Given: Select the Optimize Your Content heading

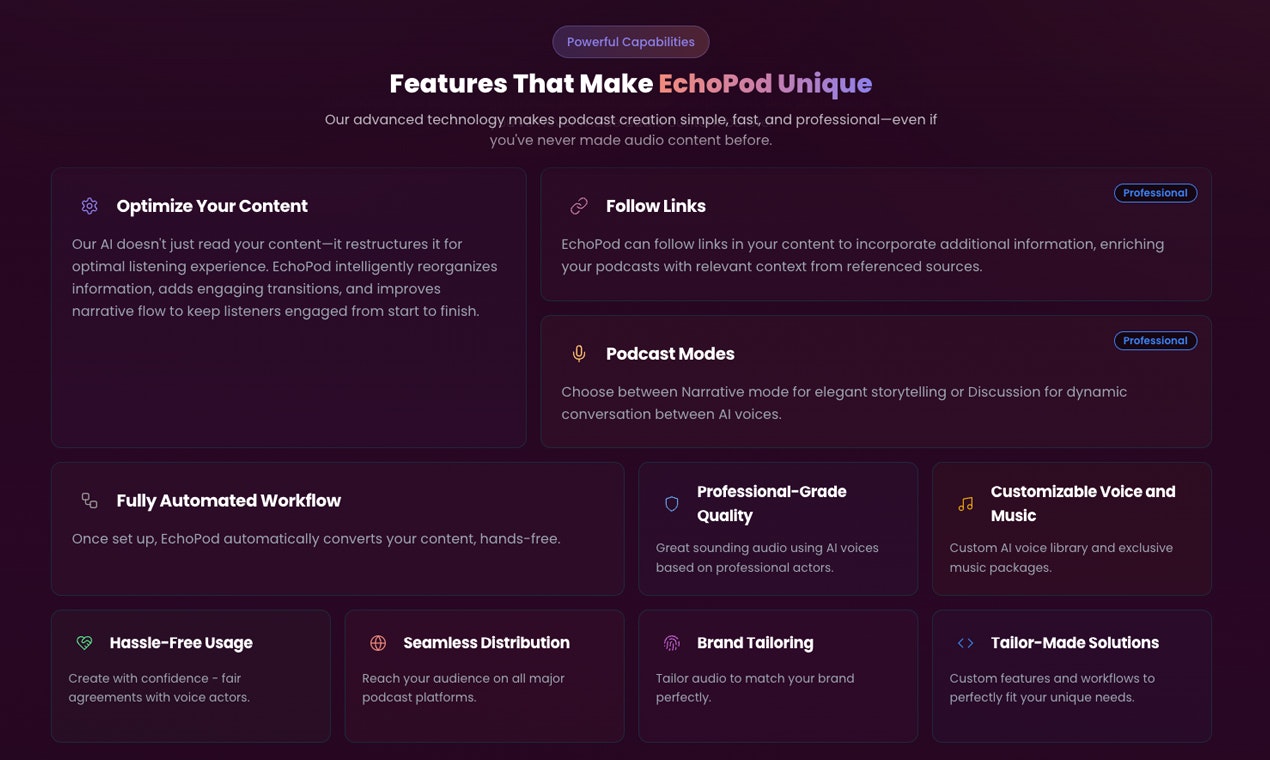Looking at the screenshot, I should 212,206.
